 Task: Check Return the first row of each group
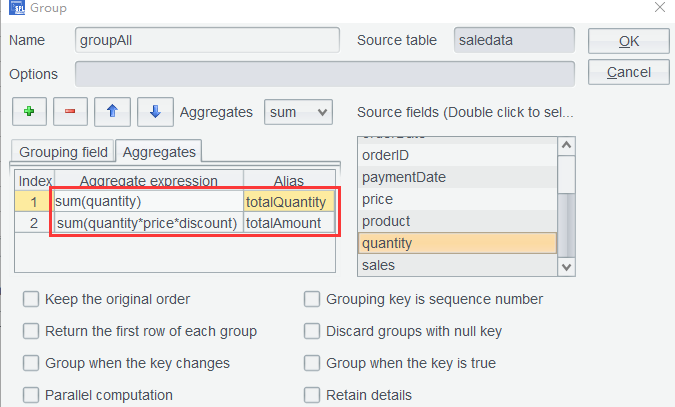[x=31, y=331]
